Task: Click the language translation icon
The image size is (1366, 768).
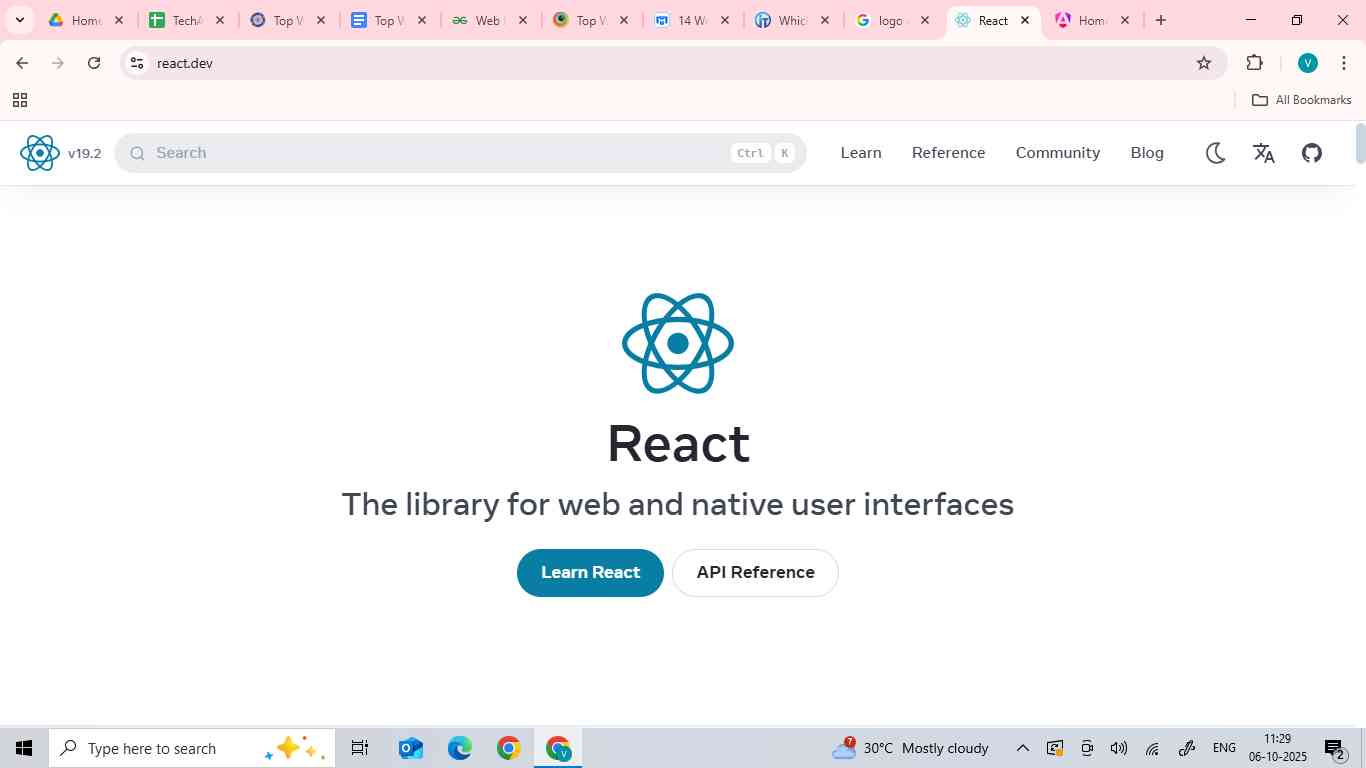Action: [1264, 152]
